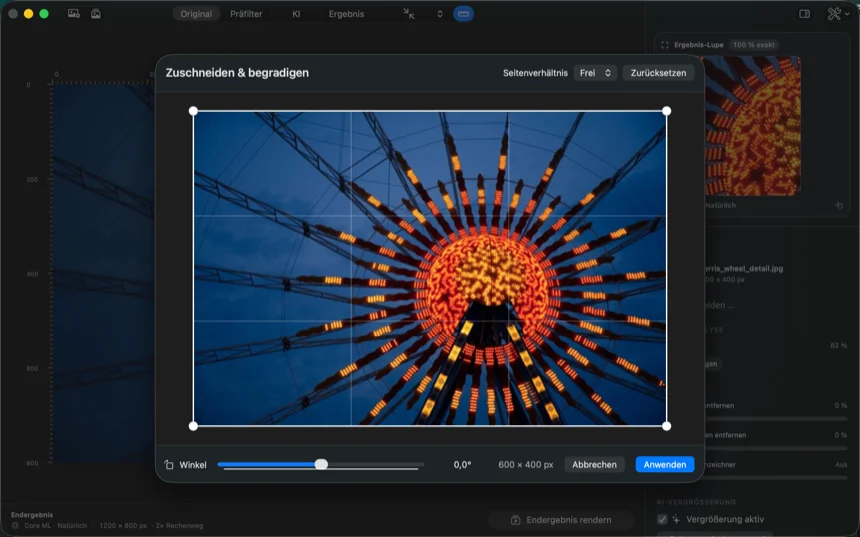Select the Original view tab
Image resolution: width=860 pixels, height=537 pixels.
click(196, 14)
